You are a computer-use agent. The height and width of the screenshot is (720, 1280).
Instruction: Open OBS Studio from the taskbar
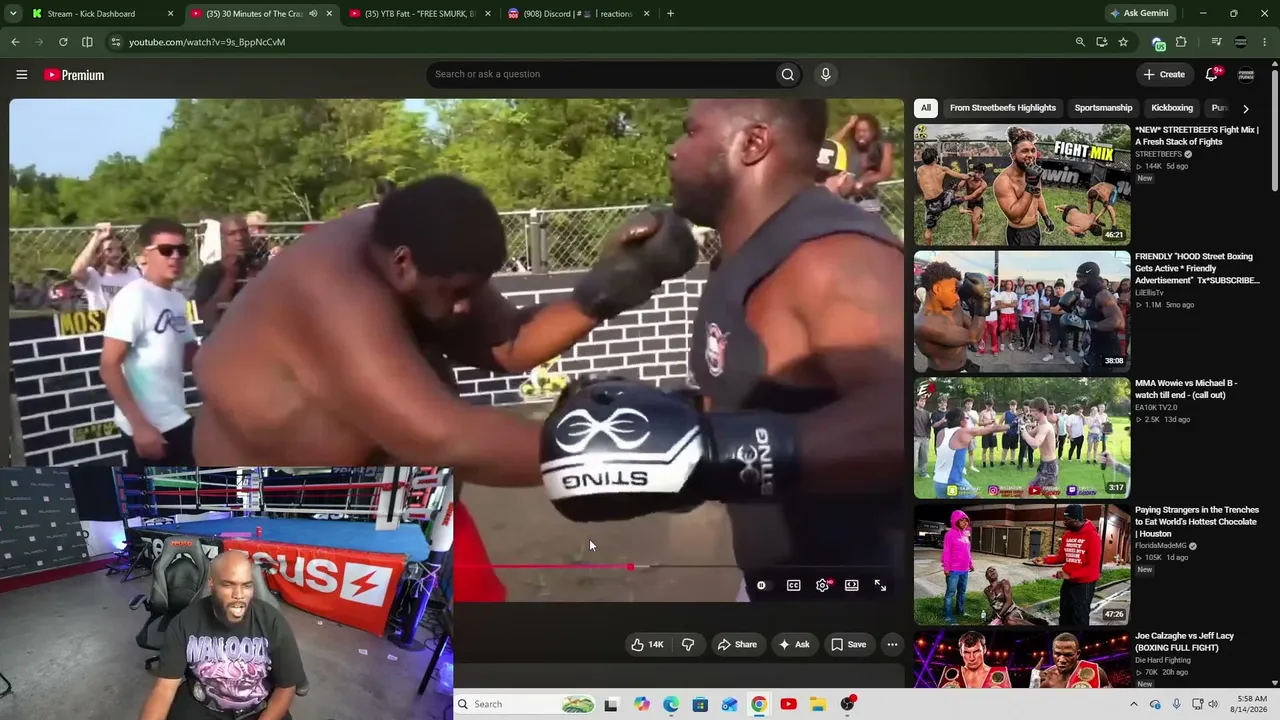tap(847, 704)
